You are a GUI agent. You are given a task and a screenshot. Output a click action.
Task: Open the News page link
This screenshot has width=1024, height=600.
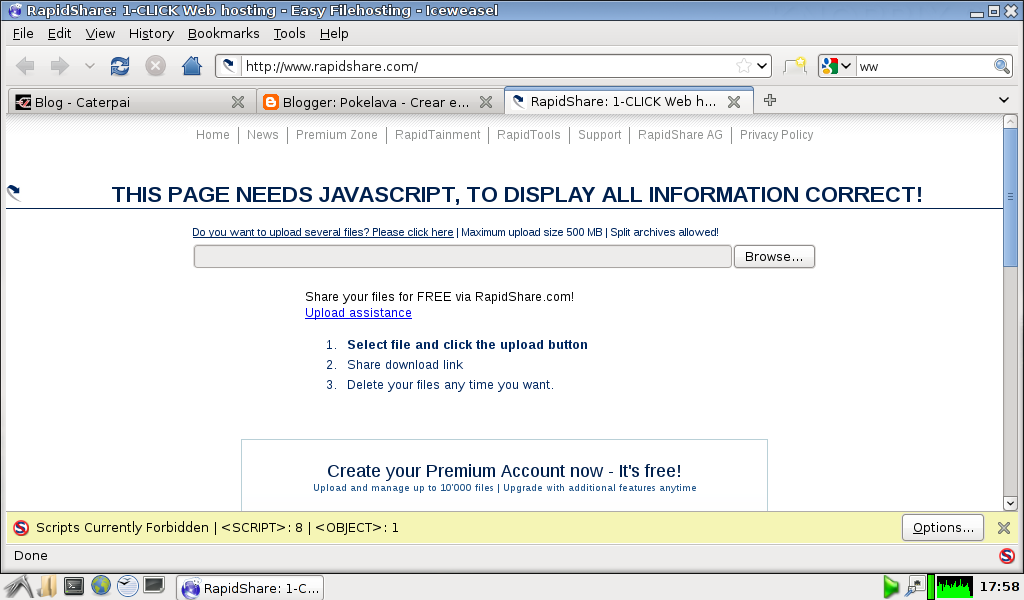[x=263, y=134]
